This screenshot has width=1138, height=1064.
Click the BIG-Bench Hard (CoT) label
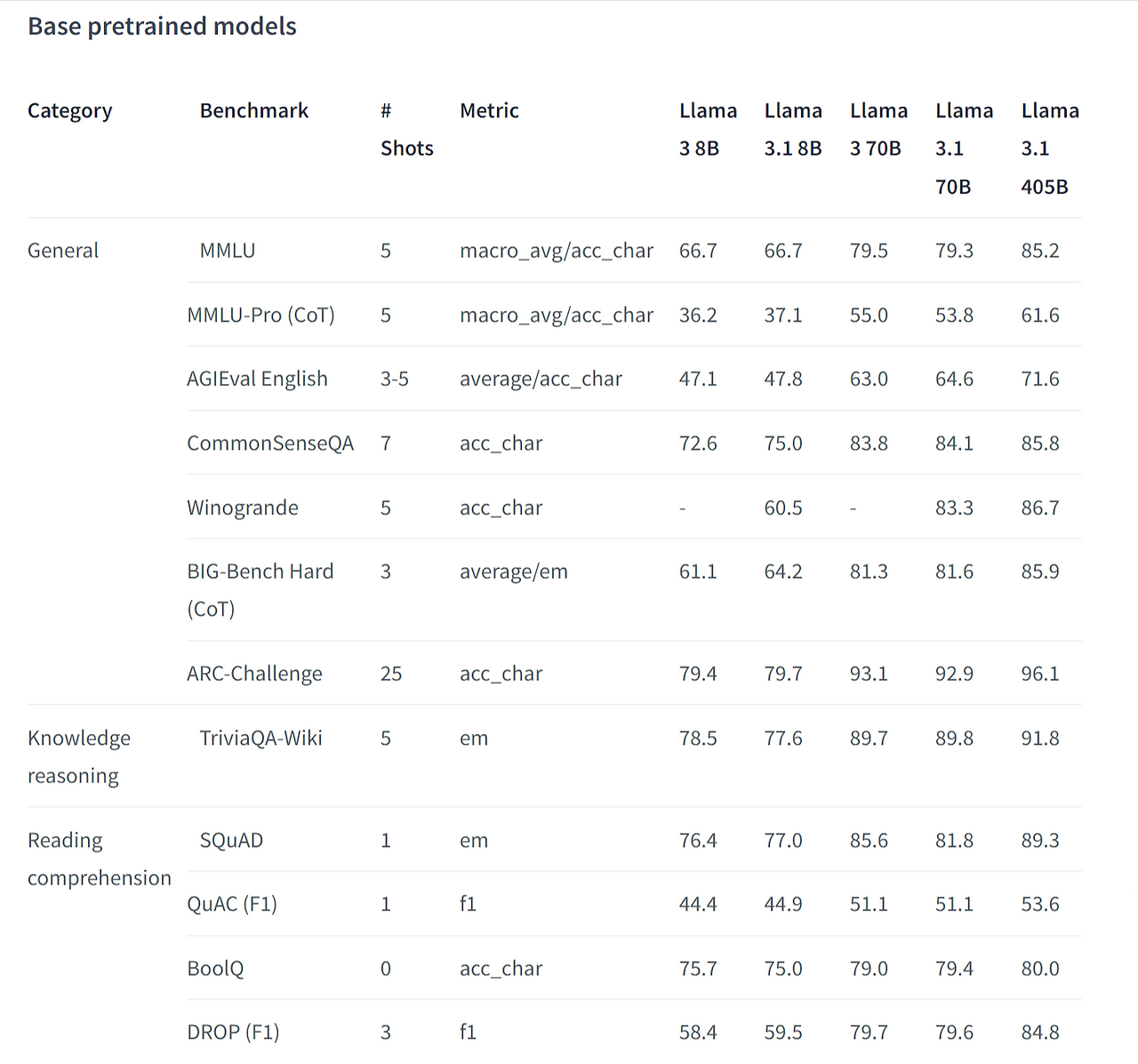pos(260,590)
